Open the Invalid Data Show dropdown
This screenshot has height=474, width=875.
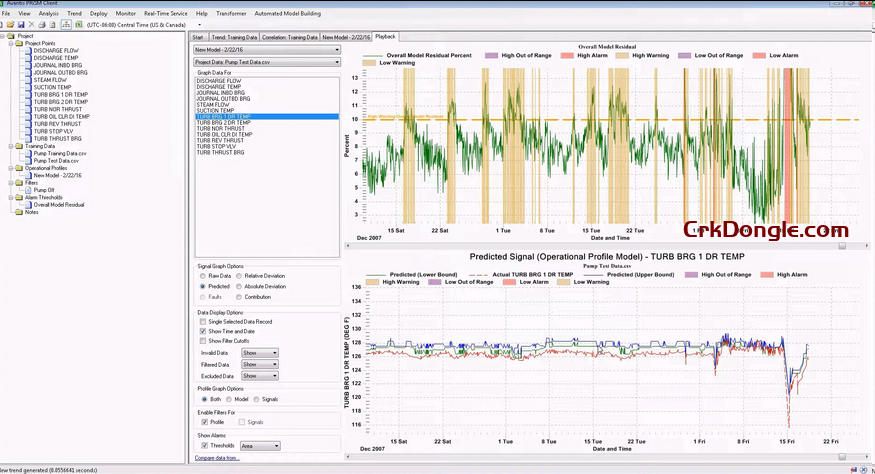[x=260, y=353]
